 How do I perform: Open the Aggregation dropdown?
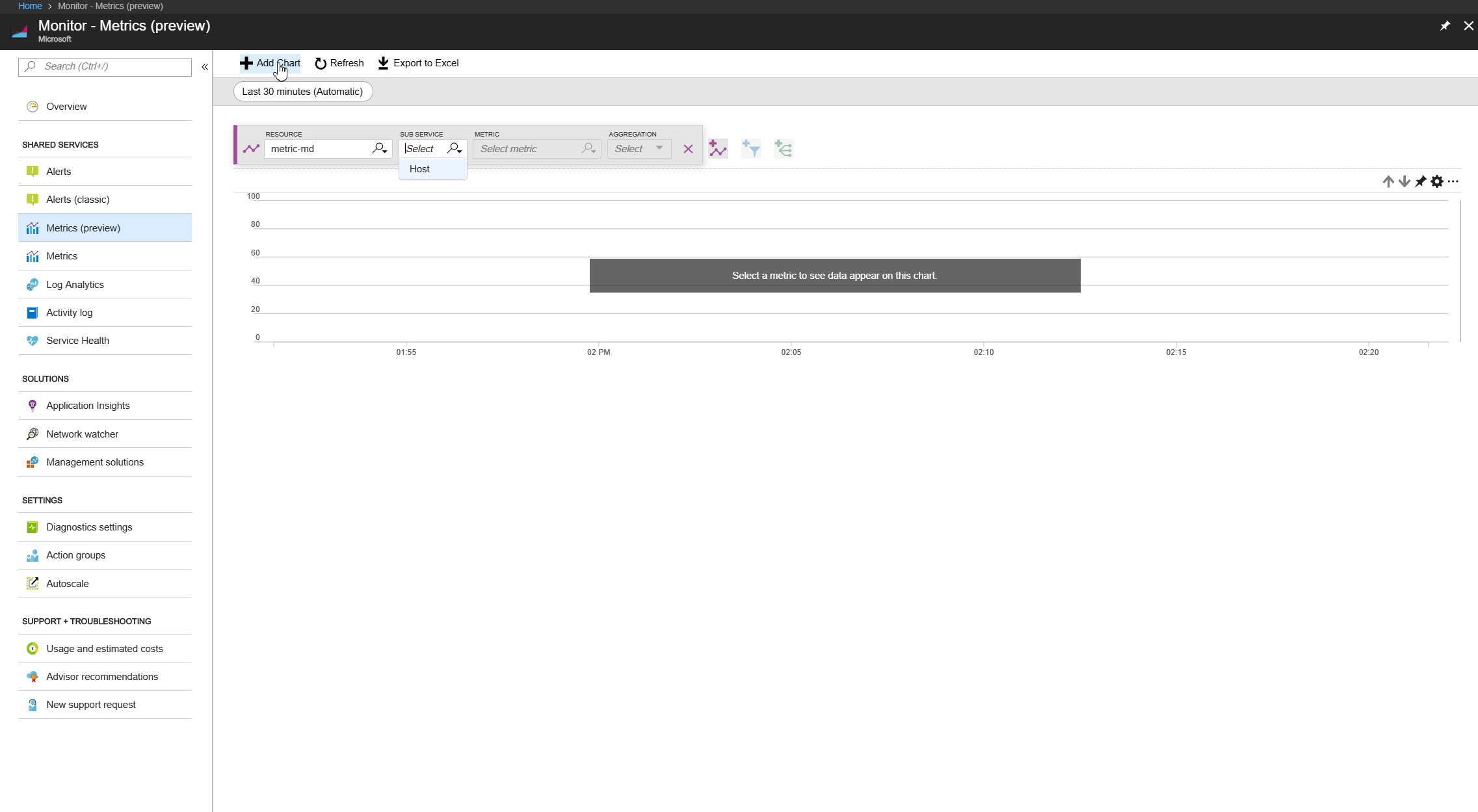(639, 149)
